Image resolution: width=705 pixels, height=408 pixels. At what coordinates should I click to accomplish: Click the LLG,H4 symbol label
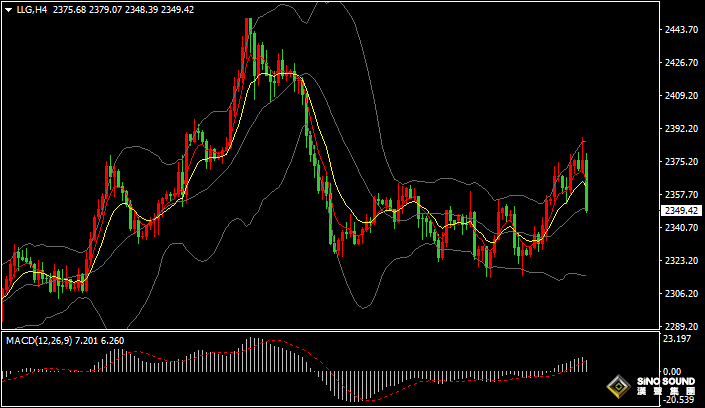coord(32,10)
